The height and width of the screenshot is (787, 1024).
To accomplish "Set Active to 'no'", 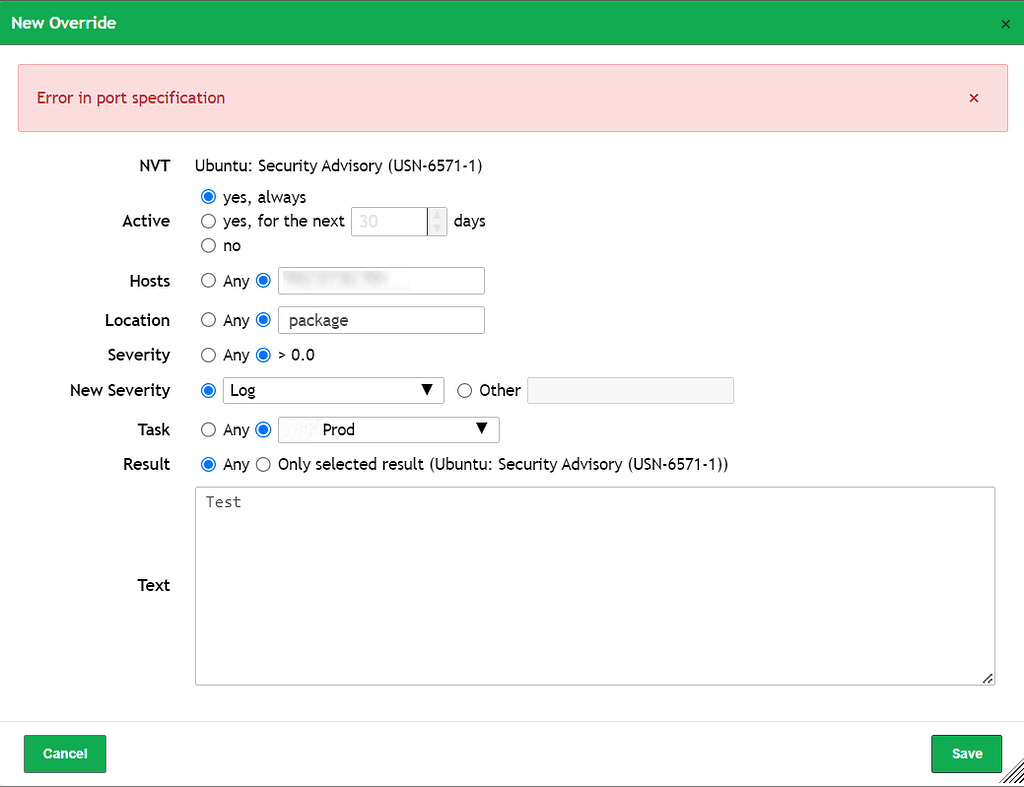I will pos(209,245).
